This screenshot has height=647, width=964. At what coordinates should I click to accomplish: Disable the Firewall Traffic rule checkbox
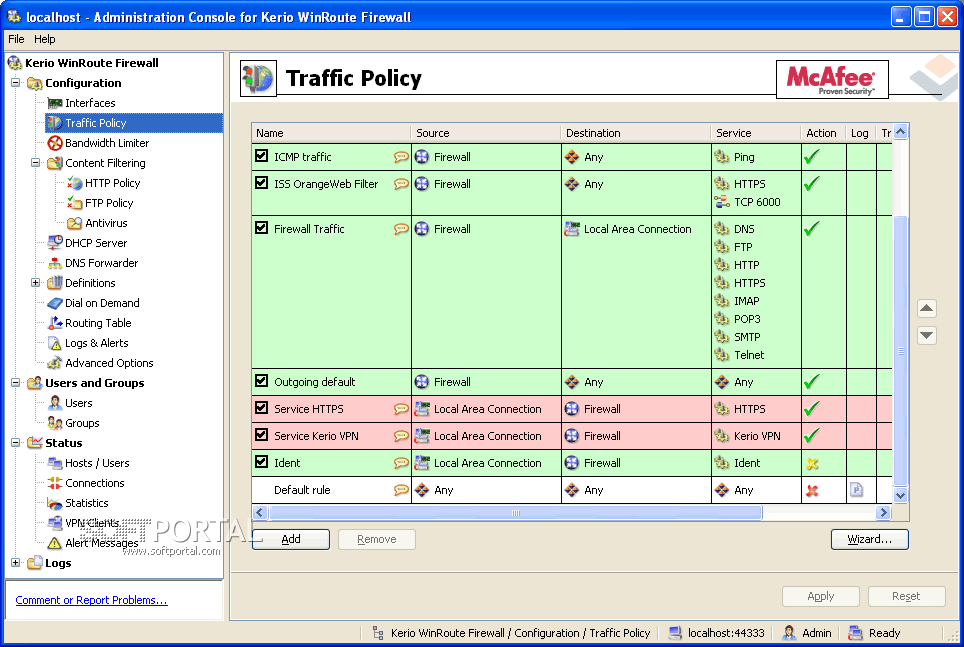pos(261,228)
